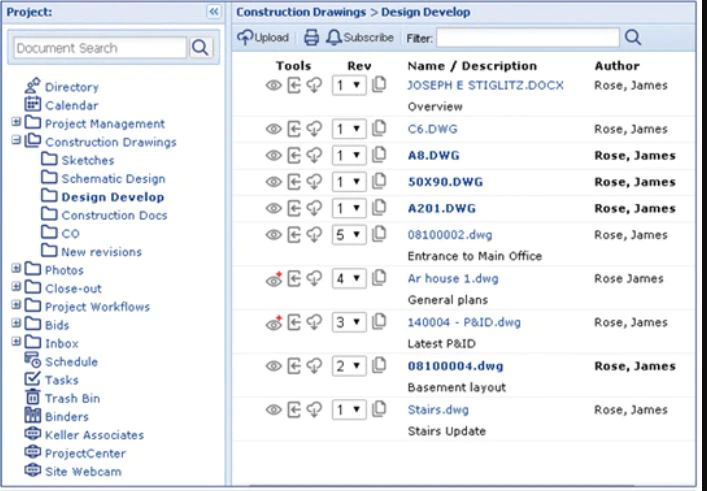This screenshot has width=707, height=491.
Task: Click the Name / Description column header
Action: click(x=472, y=66)
